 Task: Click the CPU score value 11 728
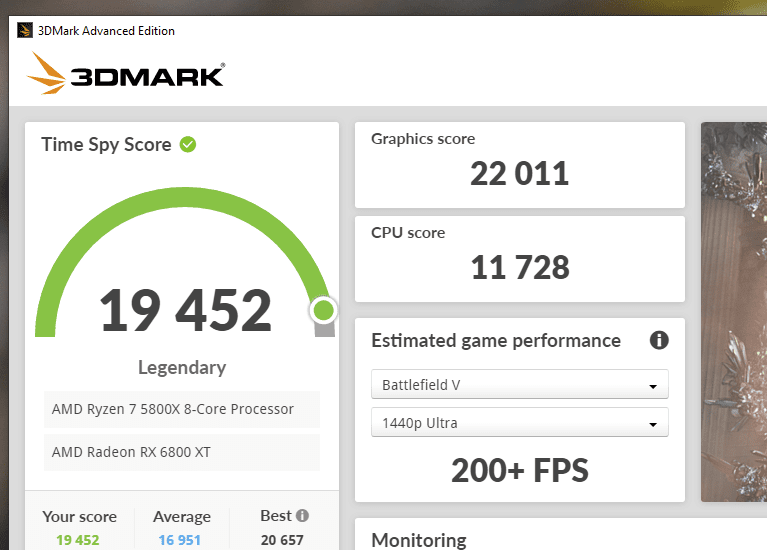pos(520,268)
